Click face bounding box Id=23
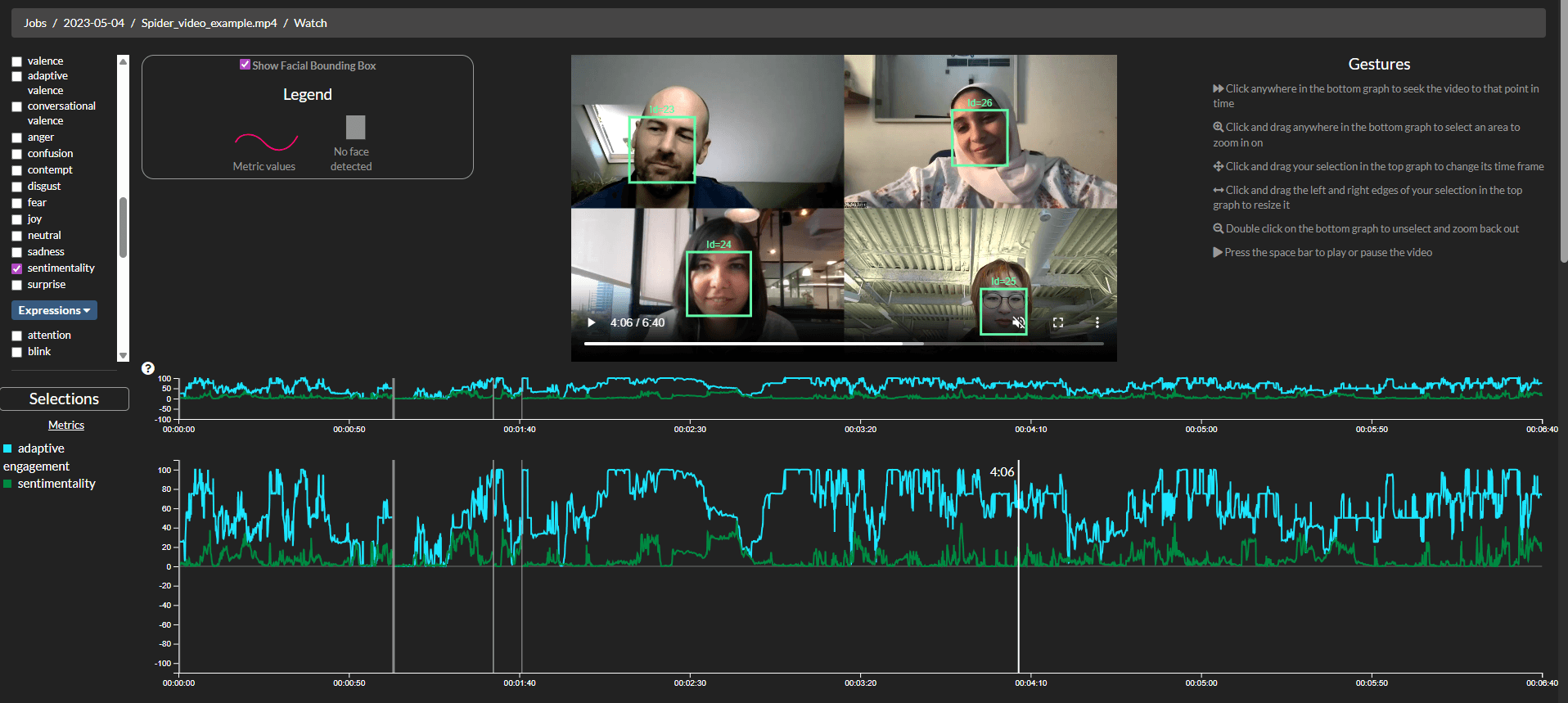The image size is (1568, 703). tap(661, 149)
